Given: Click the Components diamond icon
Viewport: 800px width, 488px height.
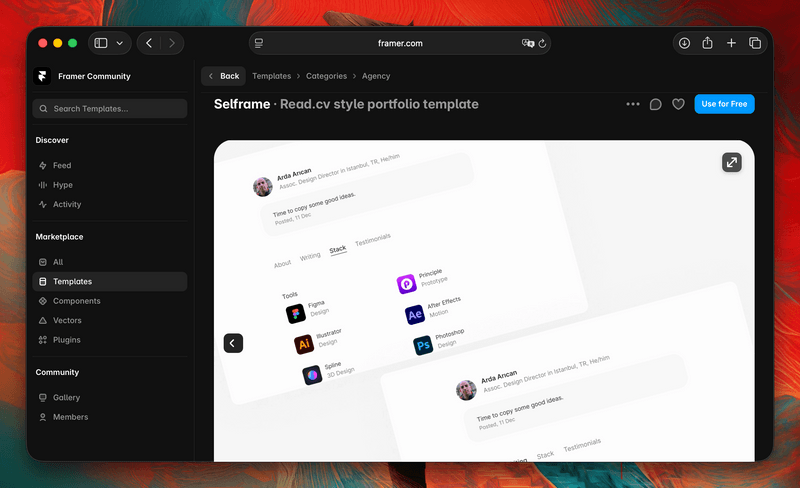Looking at the screenshot, I should pyautogui.click(x=43, y=301).
